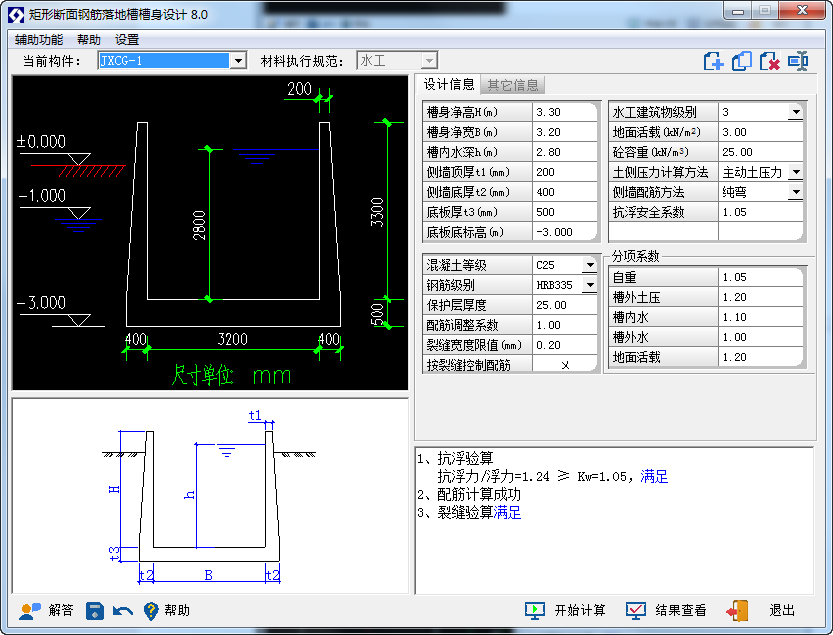Viewport: 833px width, 635px height.
Task: Click the 自重 coefficient value 1.05
Action: 761,277
